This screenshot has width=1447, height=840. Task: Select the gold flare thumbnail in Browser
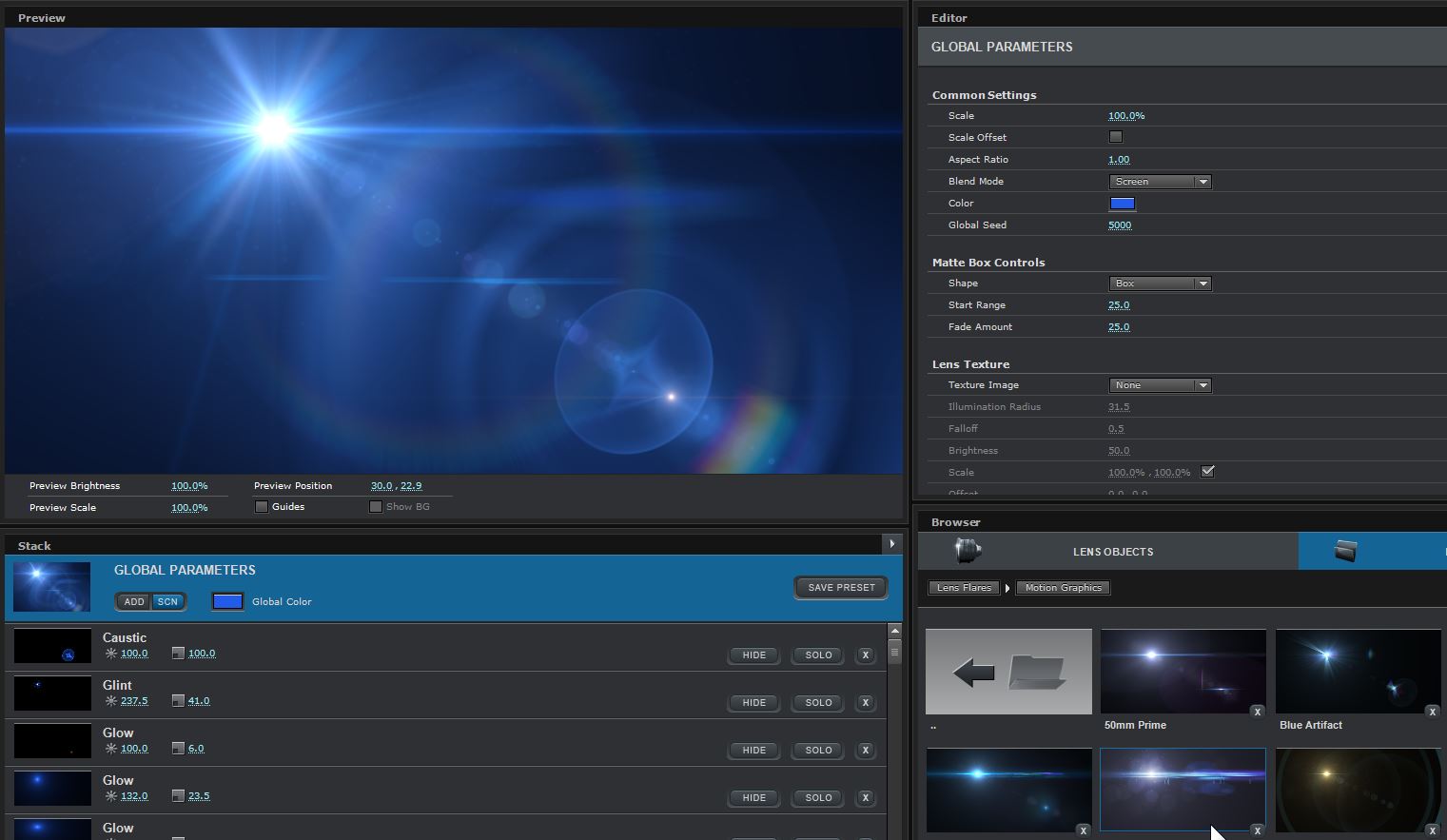click(x=1358, y=791)
